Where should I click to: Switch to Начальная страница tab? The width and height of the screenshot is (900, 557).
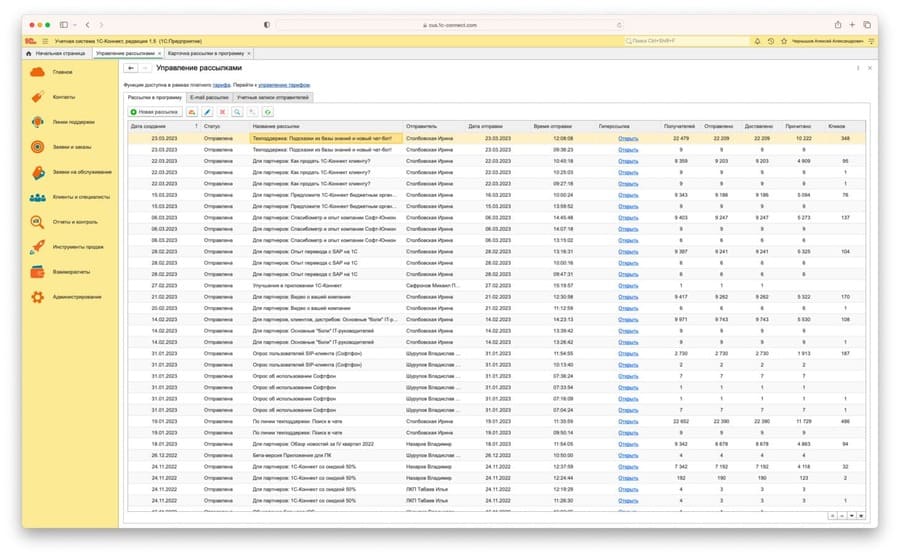[x=56, y=53]
